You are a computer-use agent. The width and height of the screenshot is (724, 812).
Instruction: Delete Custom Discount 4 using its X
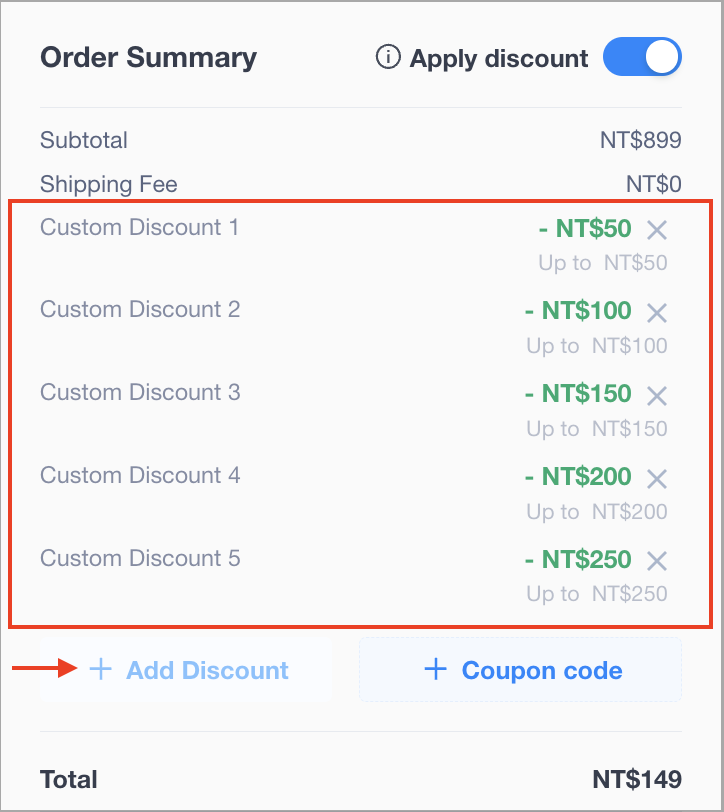click(657, 478)
